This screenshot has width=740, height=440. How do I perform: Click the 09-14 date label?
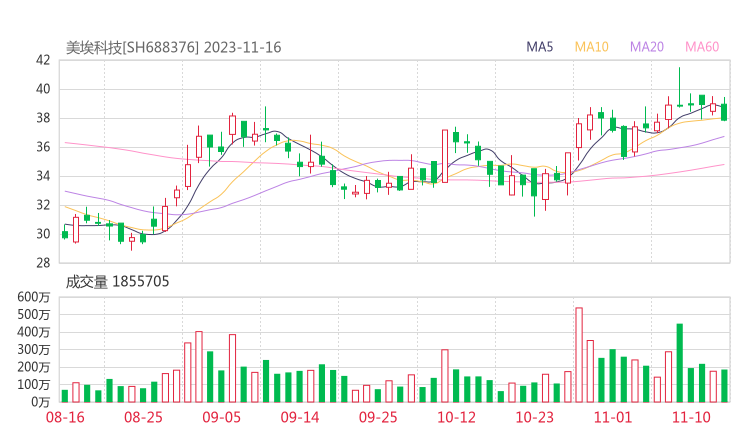[300, 417]
